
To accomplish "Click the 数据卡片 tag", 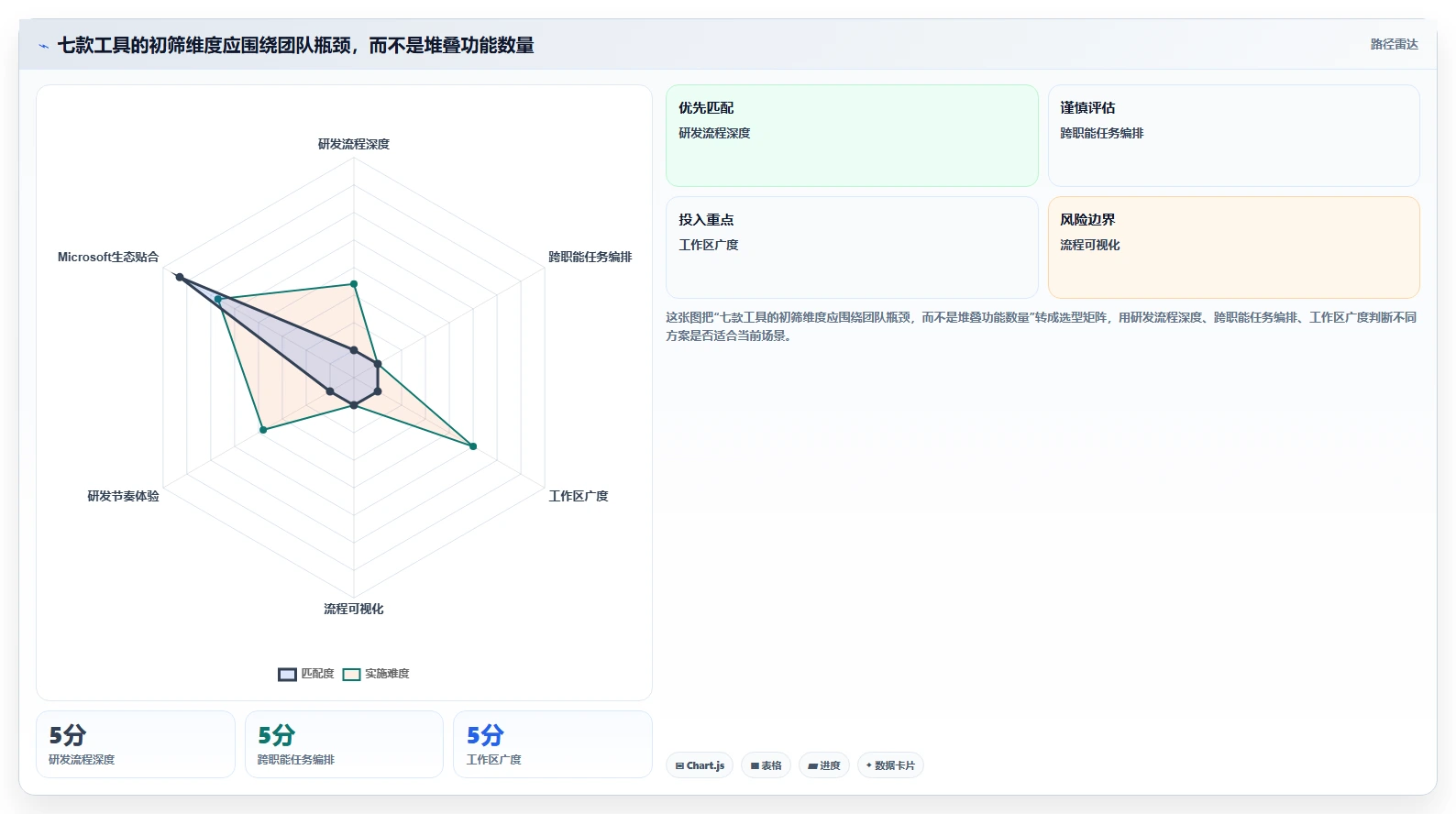I will tap(890, 765).
